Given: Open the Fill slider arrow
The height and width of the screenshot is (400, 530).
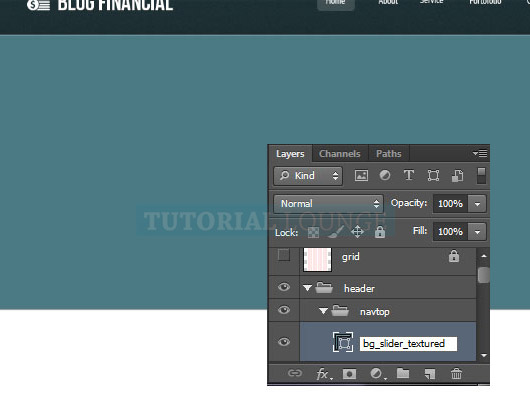Looking at the screenshot, I should click(477, 232).
